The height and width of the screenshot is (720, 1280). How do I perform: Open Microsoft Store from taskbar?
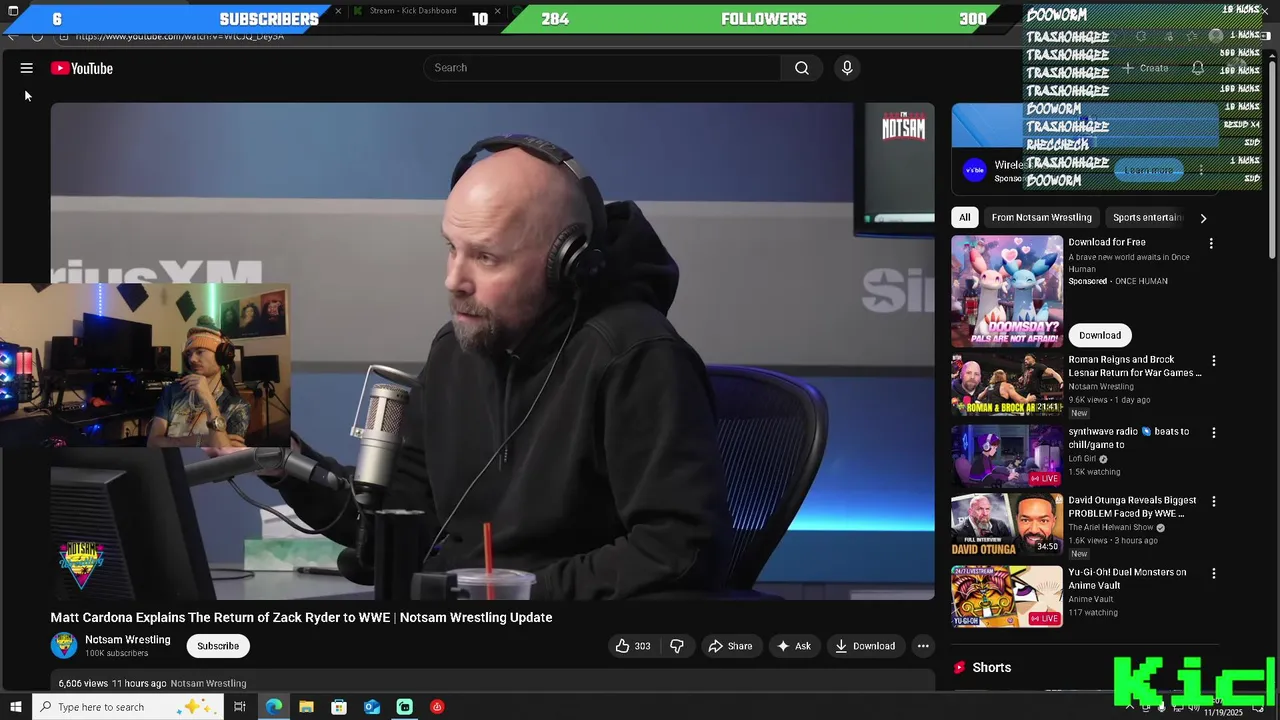point(339,707)
